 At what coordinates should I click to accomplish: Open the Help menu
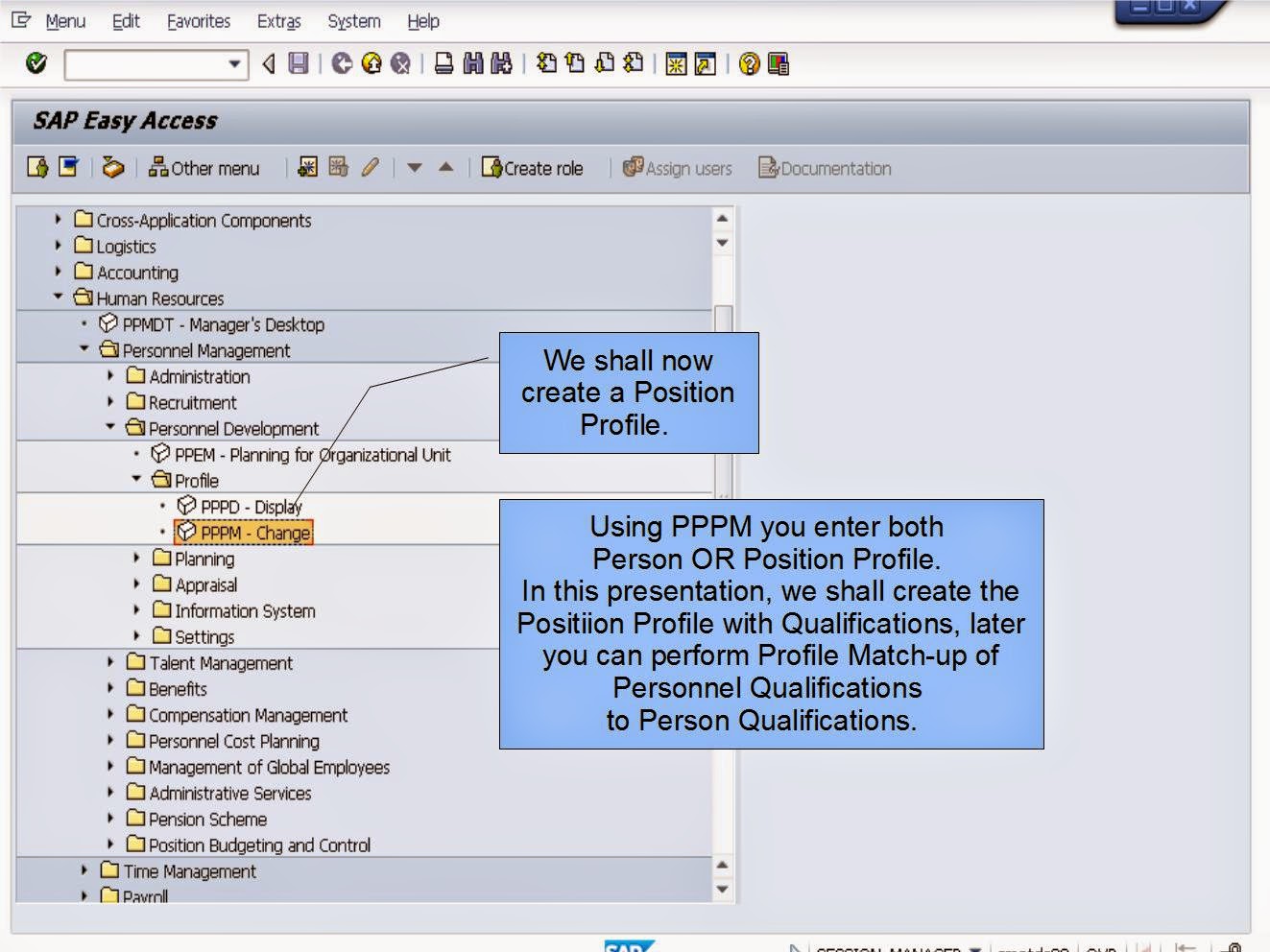click(x=423, y=21)
